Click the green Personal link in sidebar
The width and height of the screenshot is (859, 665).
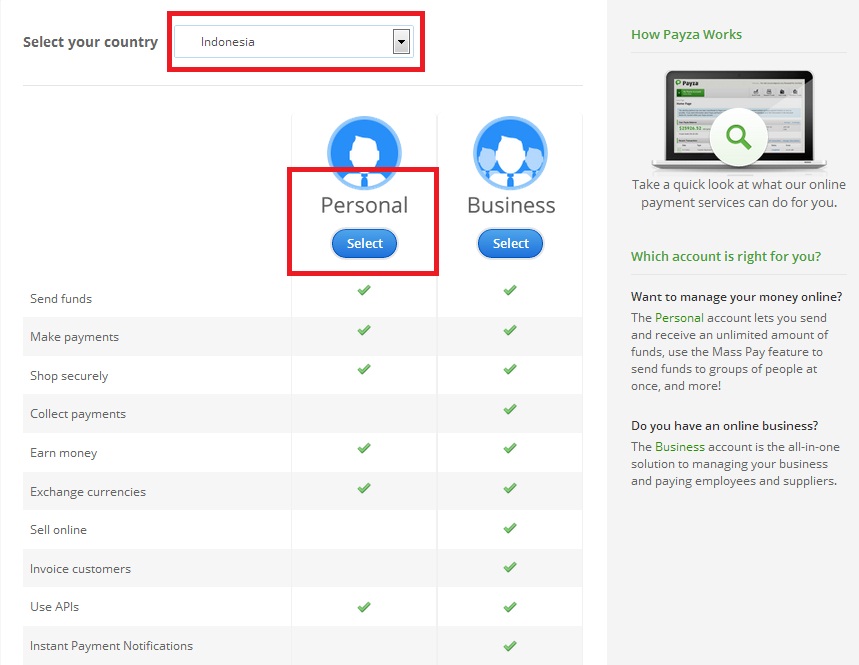coord(679,318)
